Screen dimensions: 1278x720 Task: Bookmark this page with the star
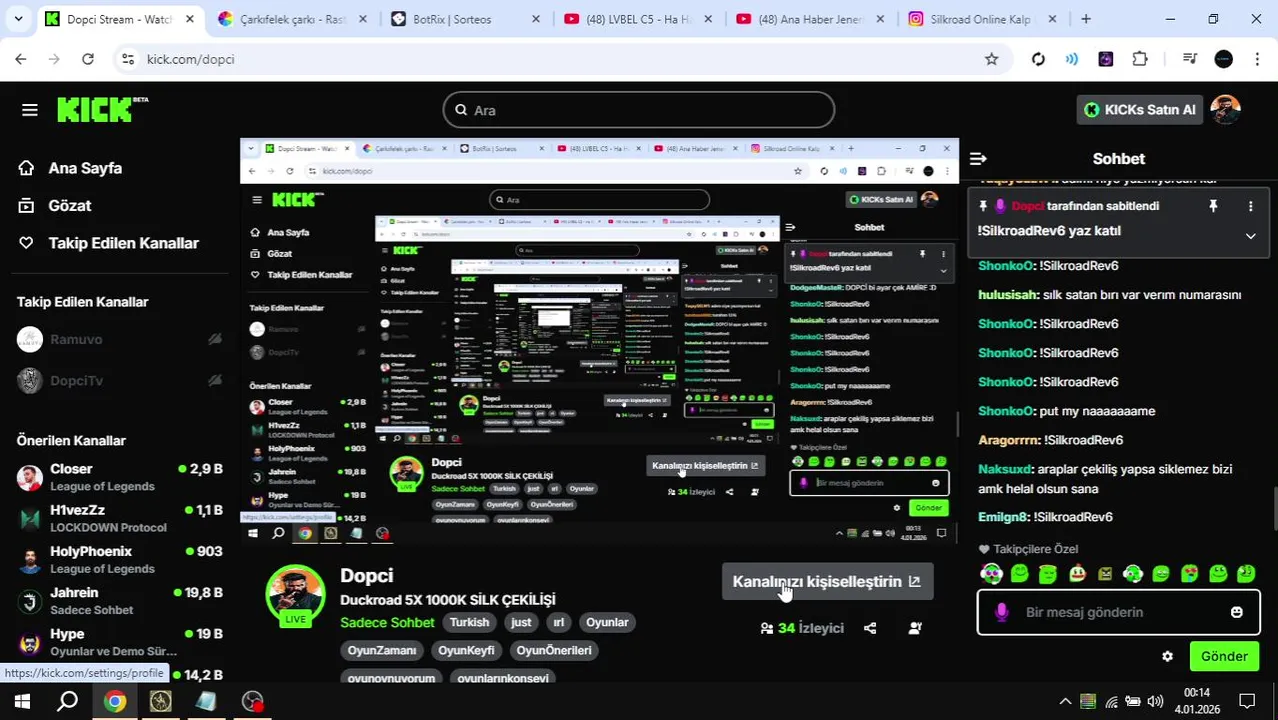991,59
